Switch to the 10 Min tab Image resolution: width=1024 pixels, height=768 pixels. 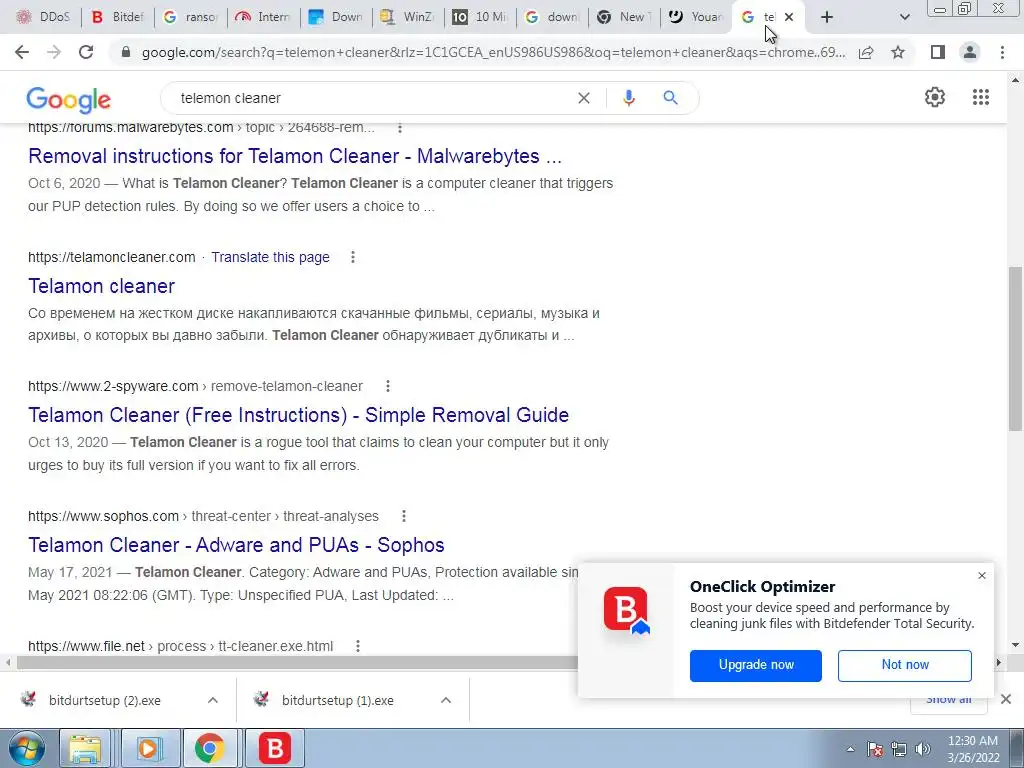480,17
